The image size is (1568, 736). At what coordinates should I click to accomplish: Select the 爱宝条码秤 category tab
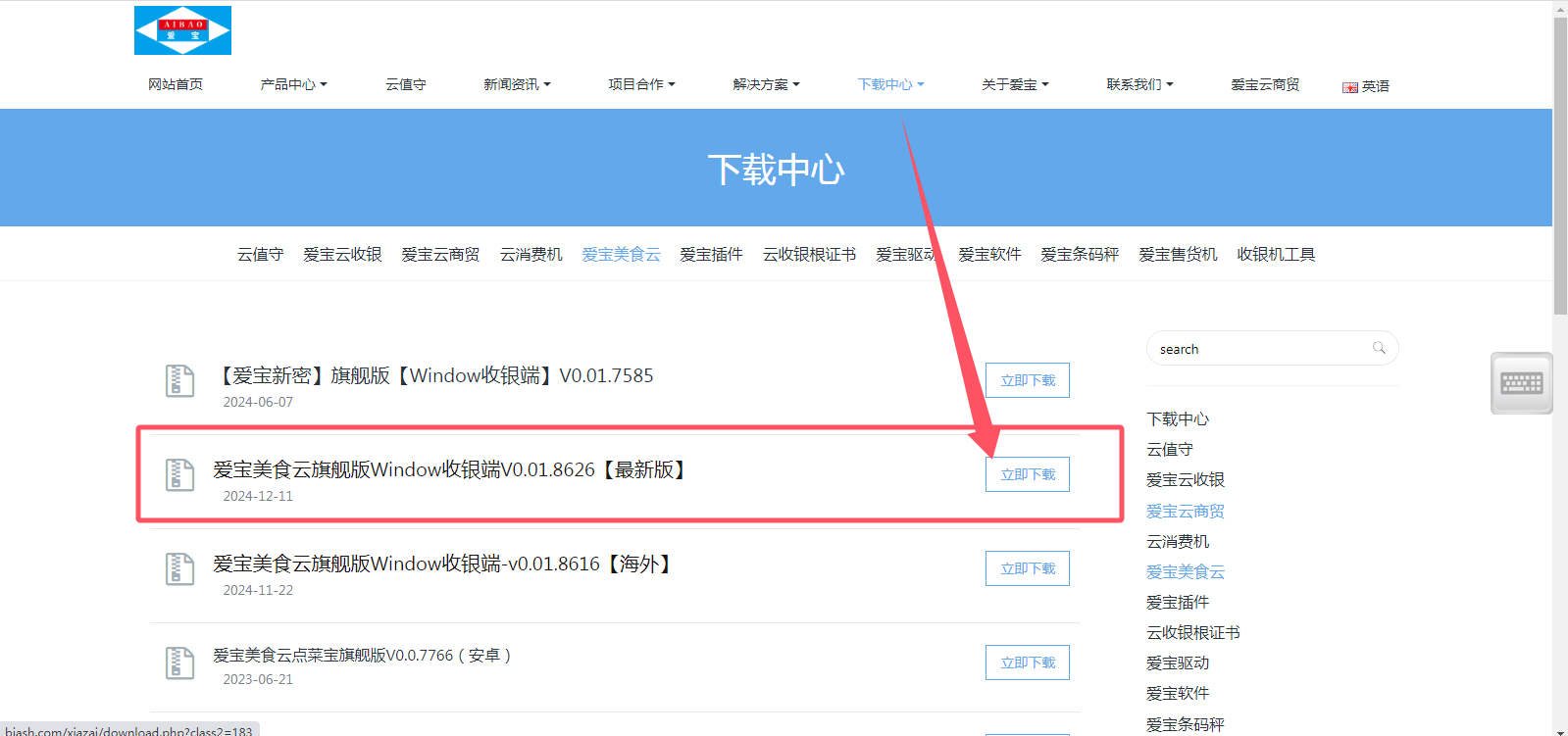1080,254
